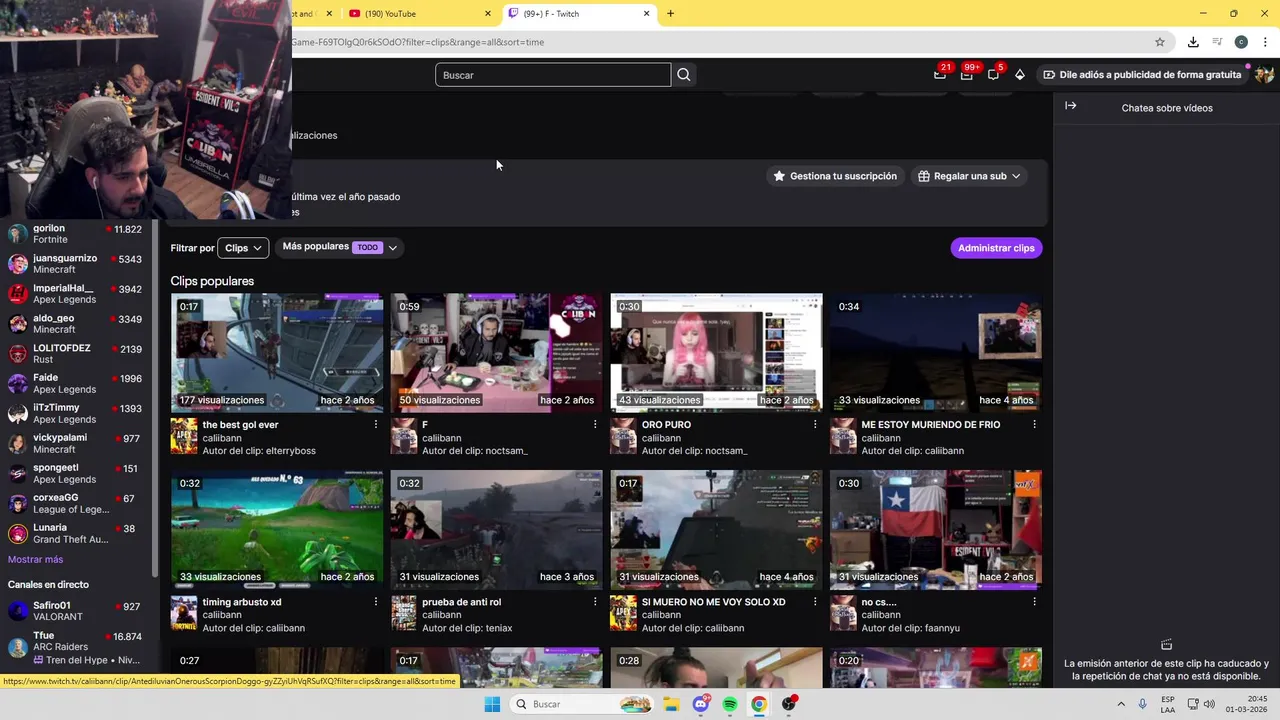Open Spotify from taskbar
This screenshot has width=1280, height=720.
(x=730, y=704)
